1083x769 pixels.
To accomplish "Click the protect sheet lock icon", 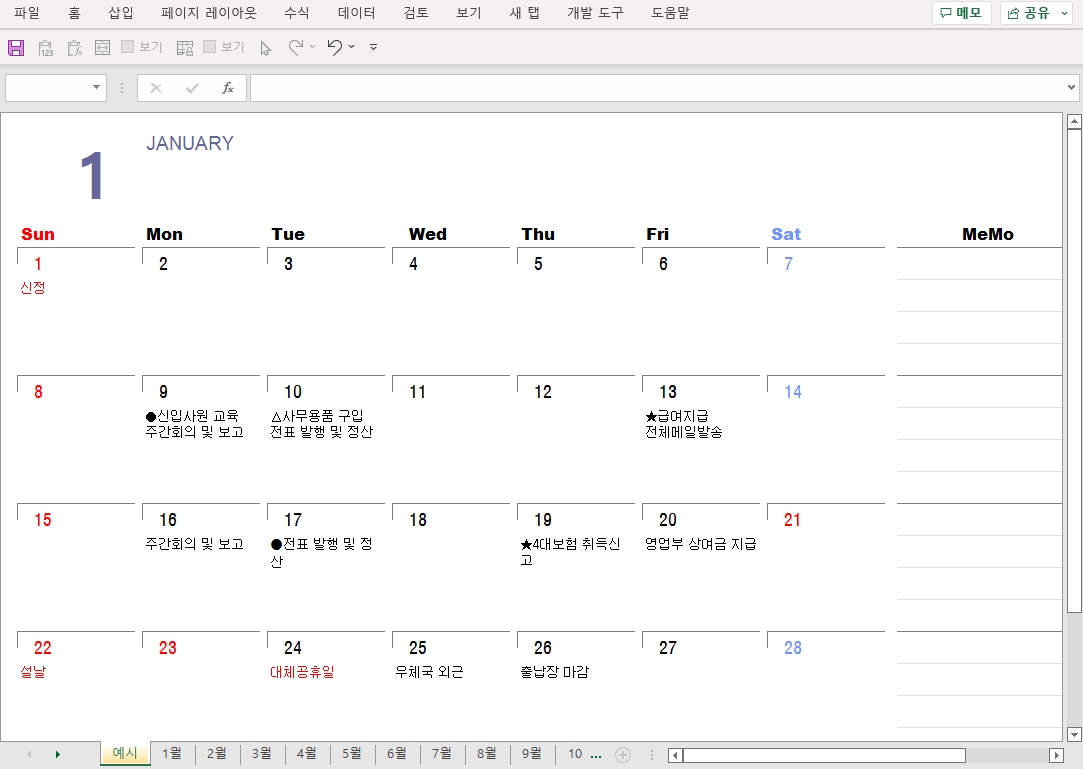I will point(184,48).
